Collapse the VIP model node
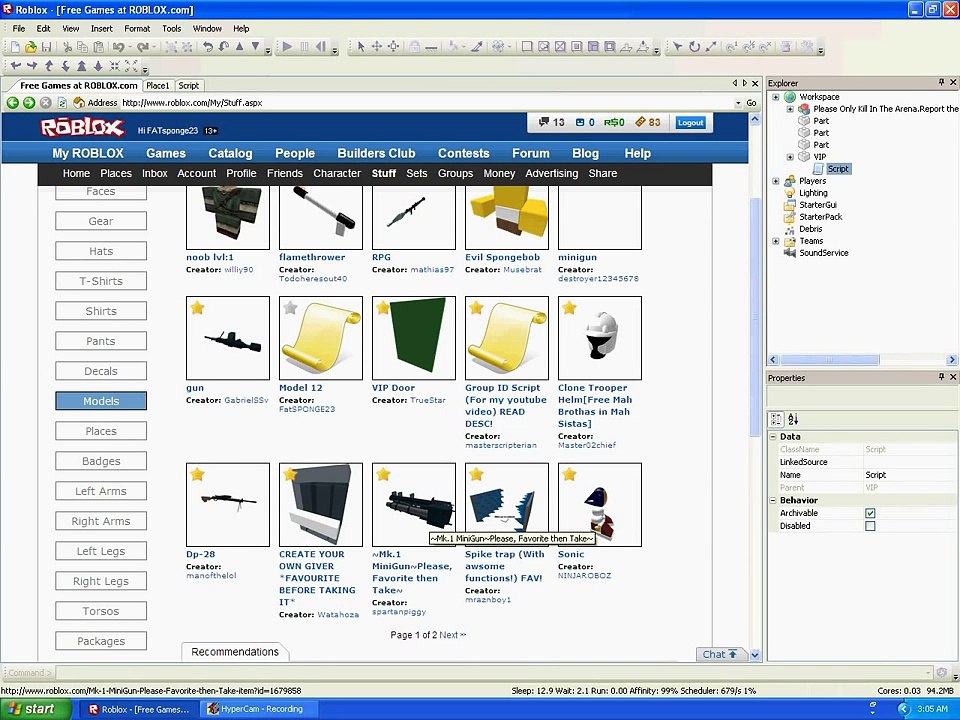This screenshot has height=720, width=960. pyautogui.click(x=790, y=157)
